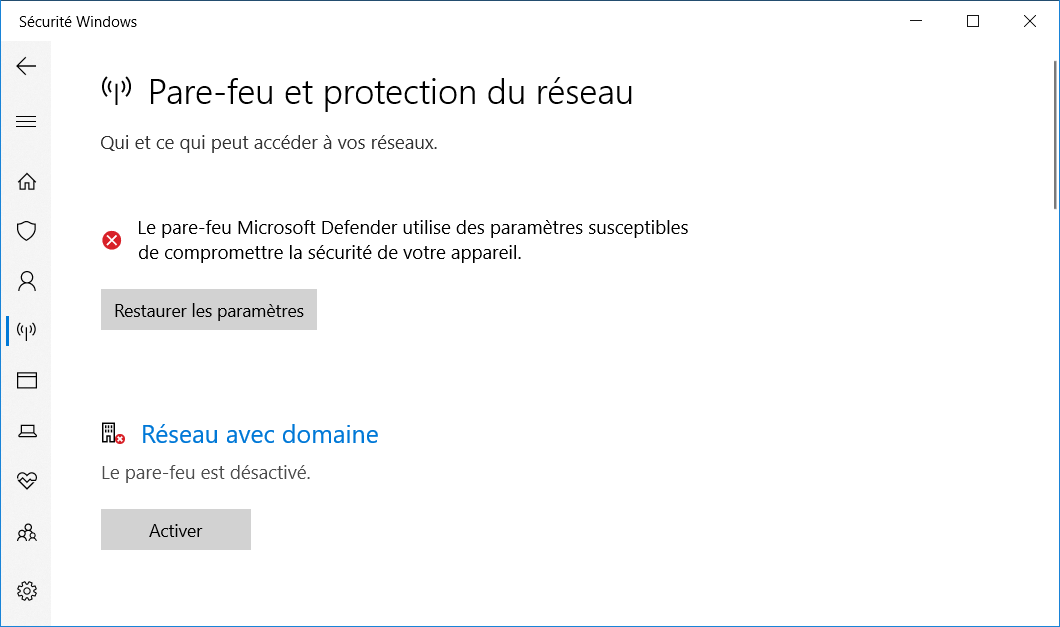Select firewall and network antenna sidebar icon
The width and height of the screenshot is (1060, 627).
[x=26, y=331]
